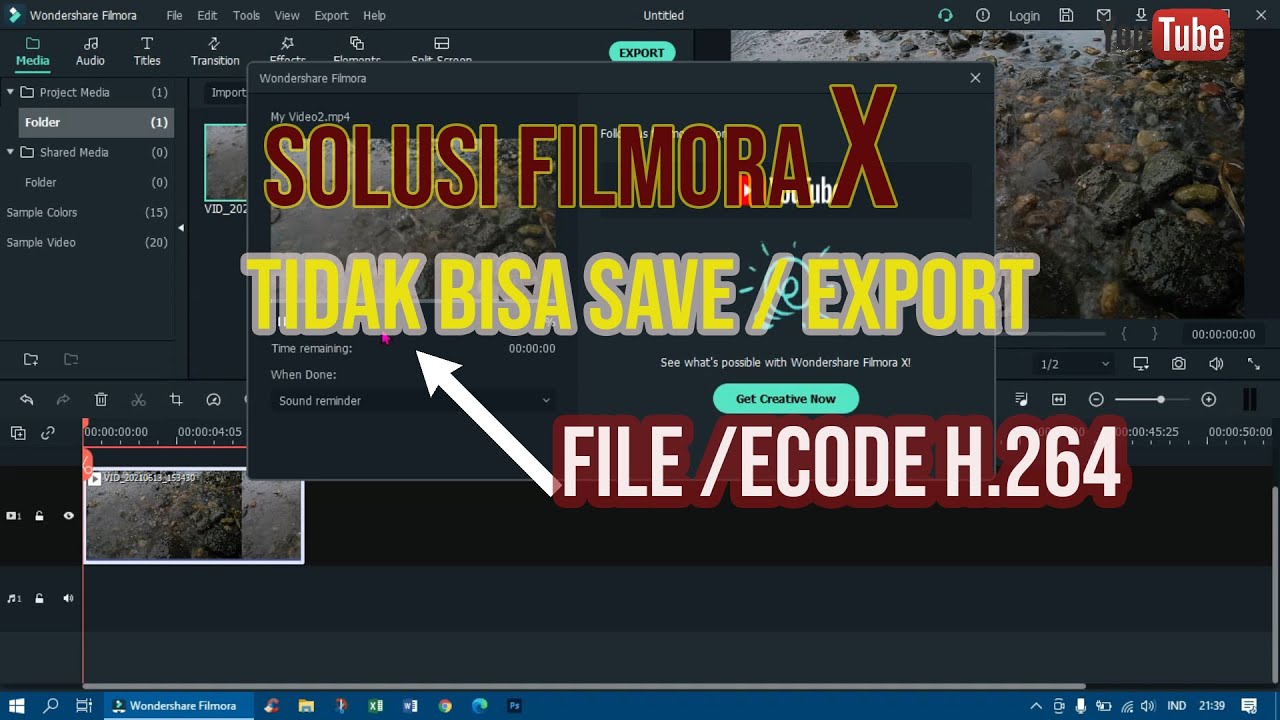1280x720 pixels.
Task: Click the preview volume speaker icon
Action: click(x=1216, y=364)
